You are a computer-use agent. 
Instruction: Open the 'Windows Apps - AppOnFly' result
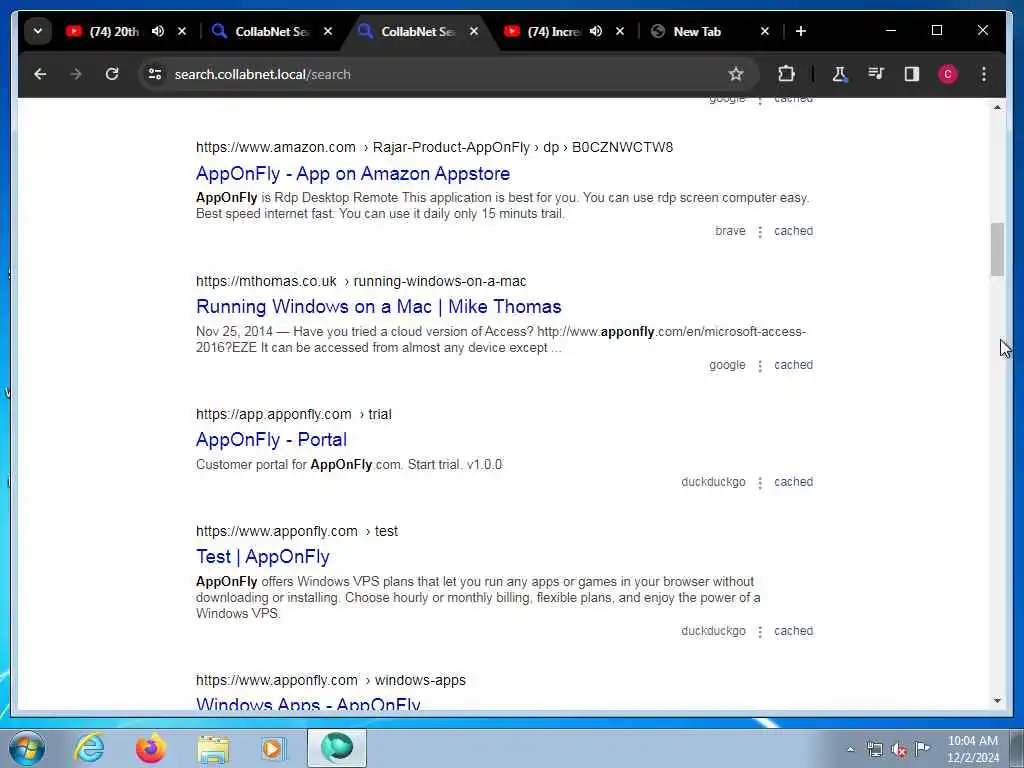tap(308, 704)
